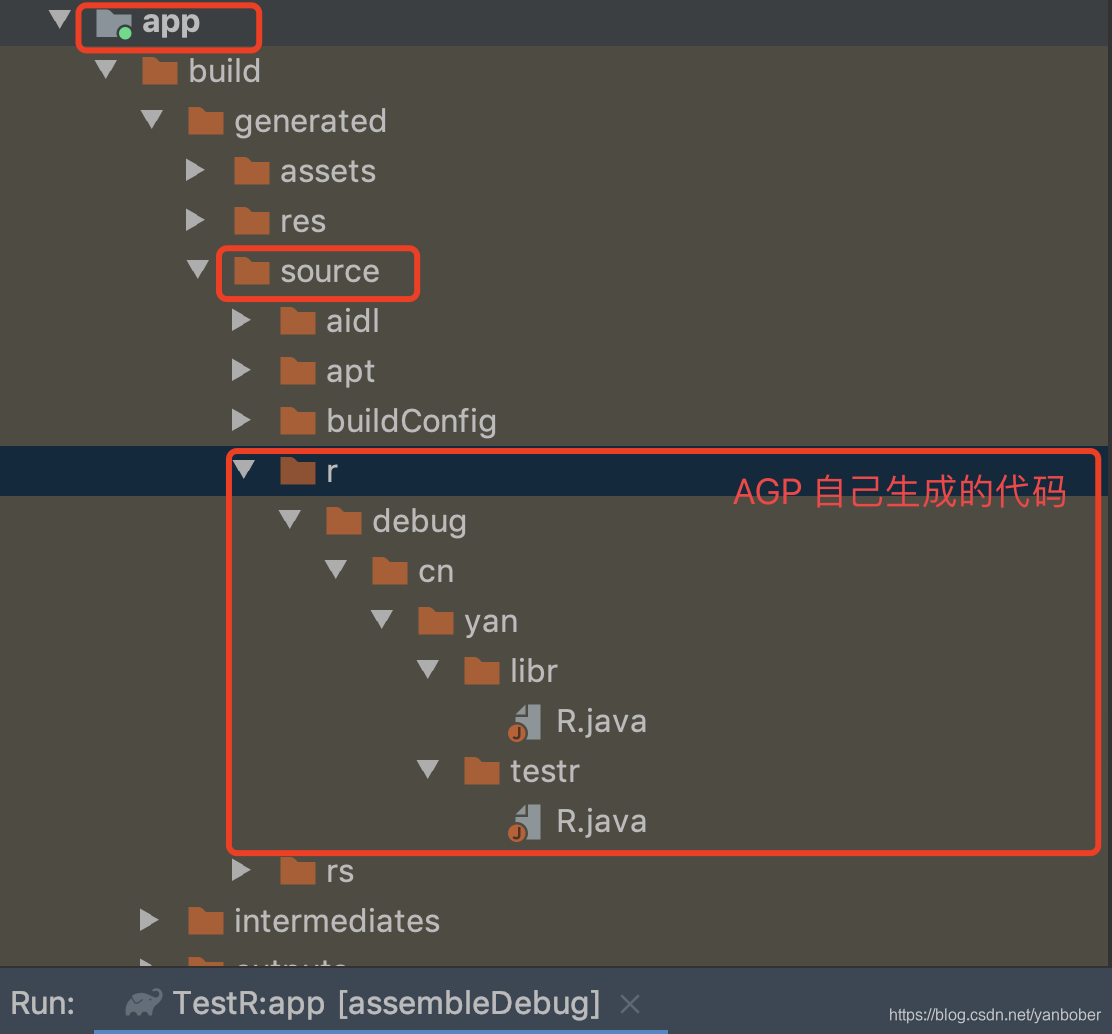Open R.java text under testr

click(601, 822)
